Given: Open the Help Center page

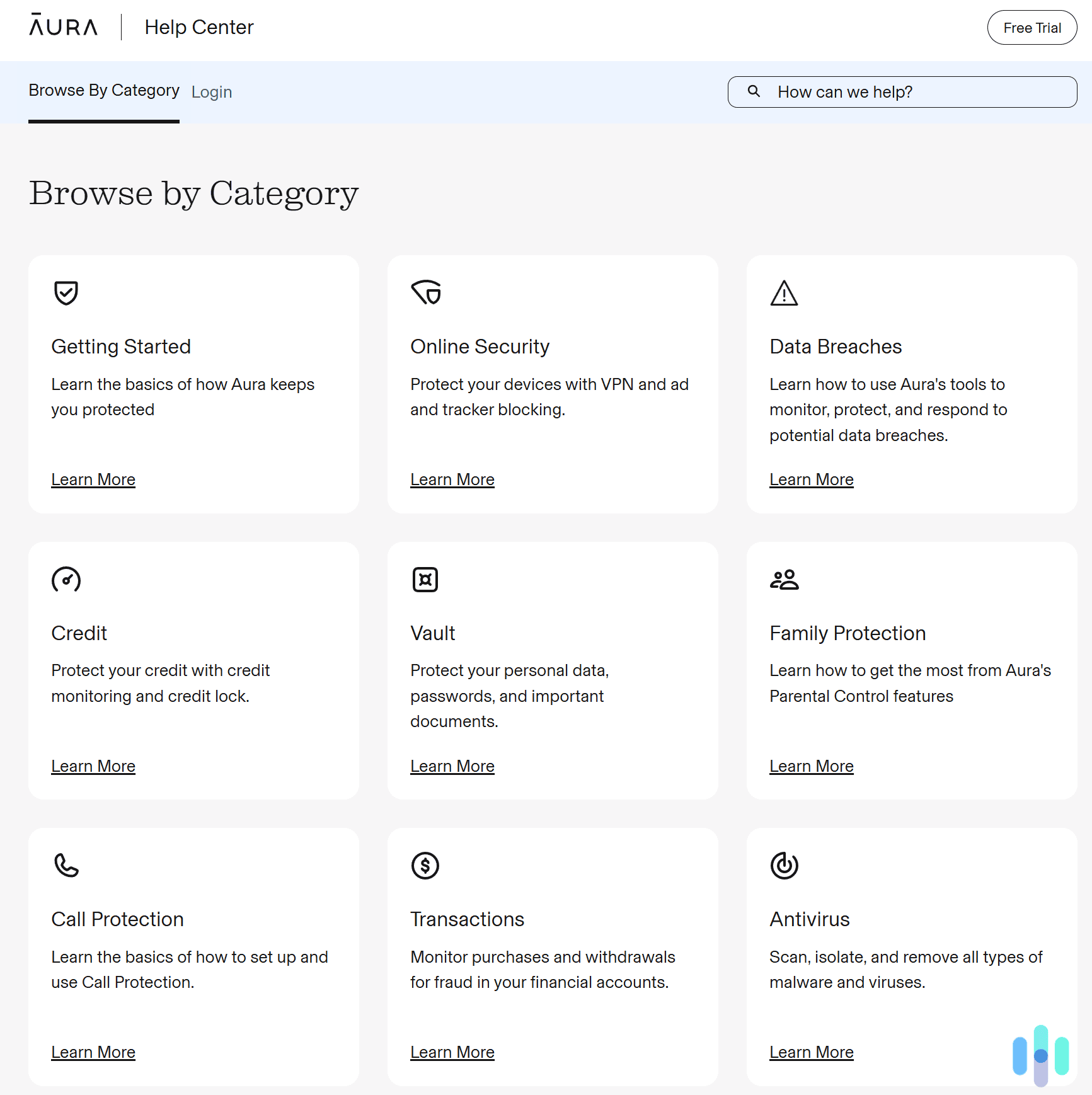Looking at the screenshot, I should (198, 27).
